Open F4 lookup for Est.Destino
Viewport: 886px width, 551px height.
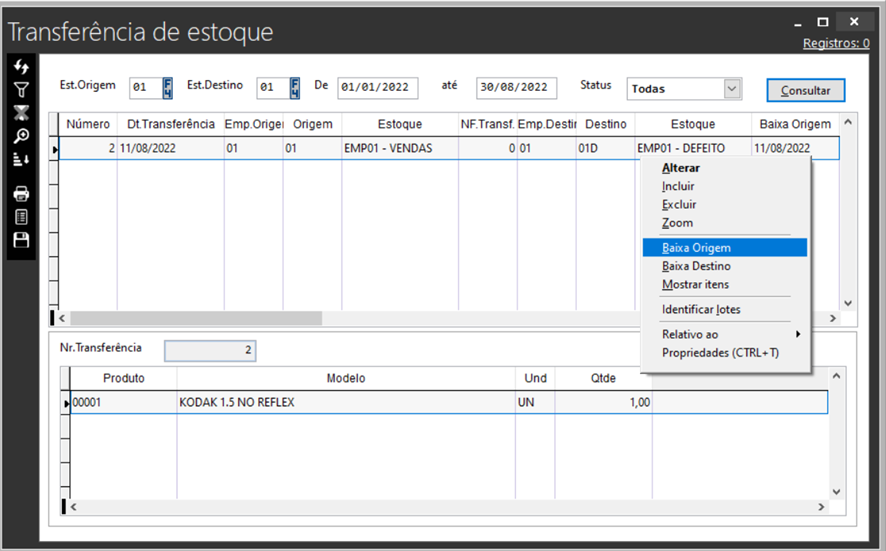[x=295, y=88]
